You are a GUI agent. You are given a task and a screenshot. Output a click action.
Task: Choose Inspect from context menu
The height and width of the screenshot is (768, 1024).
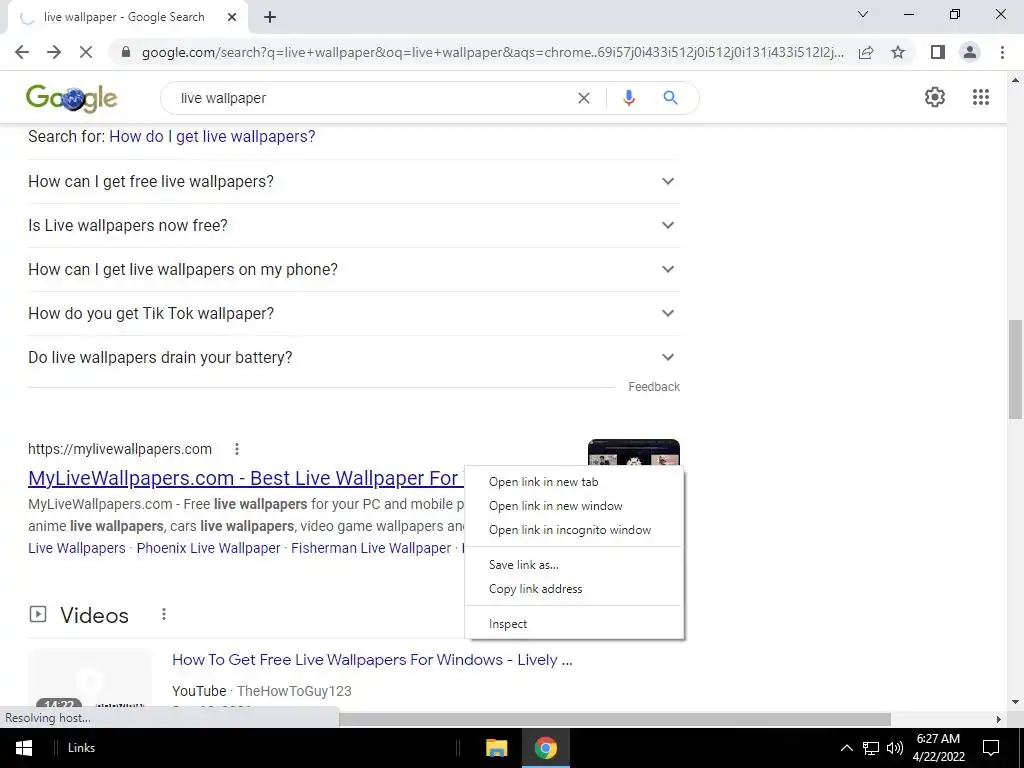tap(574, 624)
